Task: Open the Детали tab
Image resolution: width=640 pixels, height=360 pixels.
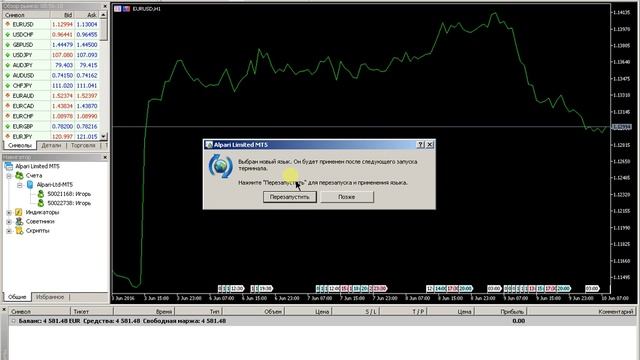Action: pos(51,145)
